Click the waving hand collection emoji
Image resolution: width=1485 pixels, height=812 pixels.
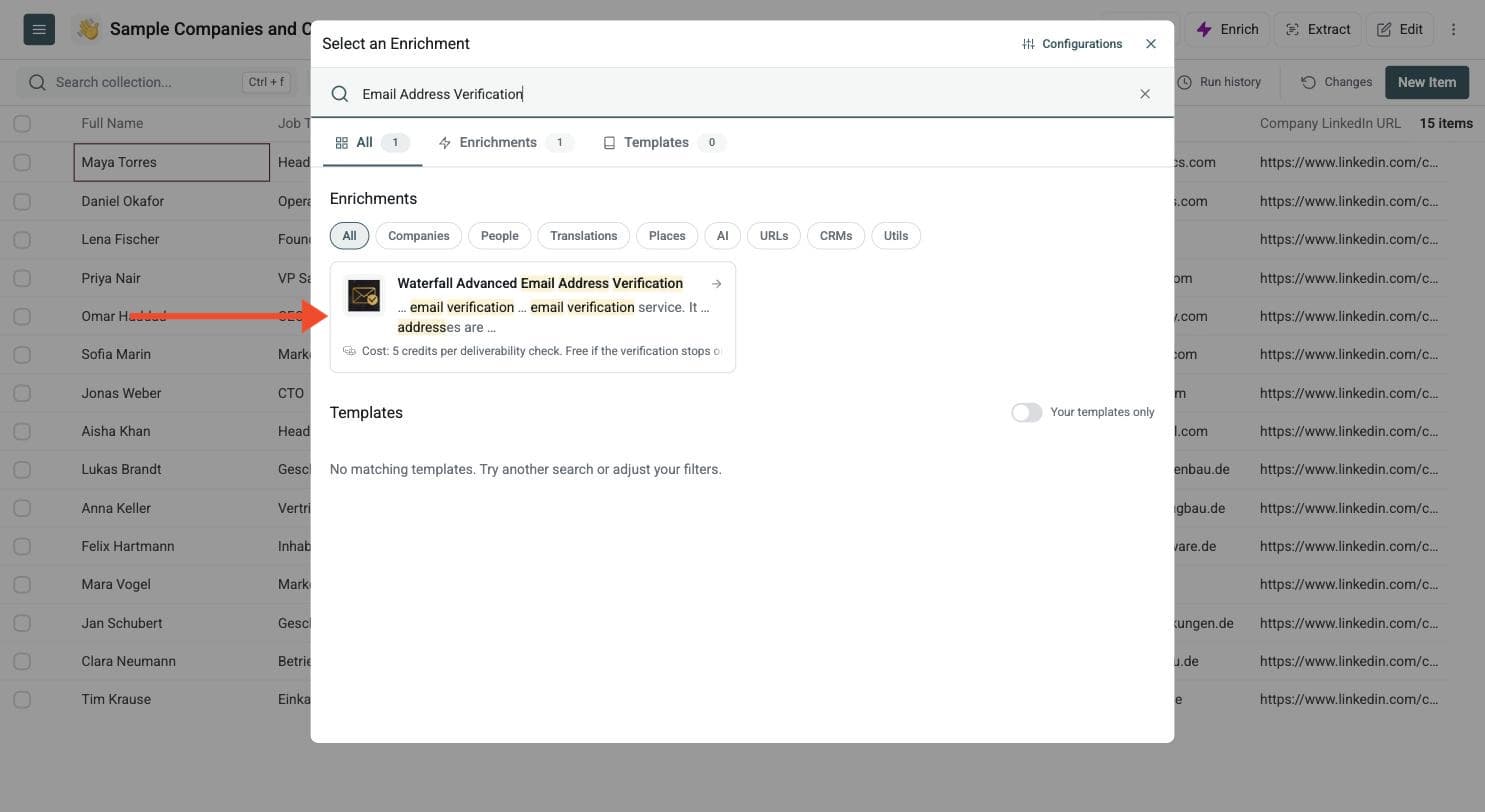click(x=88, y=29)
